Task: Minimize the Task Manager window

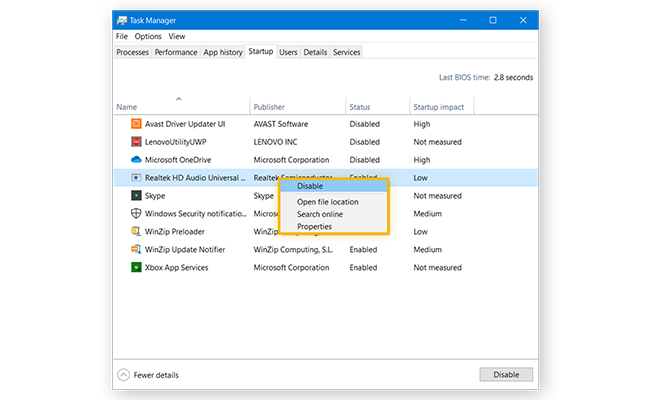Action: (463, 20)
